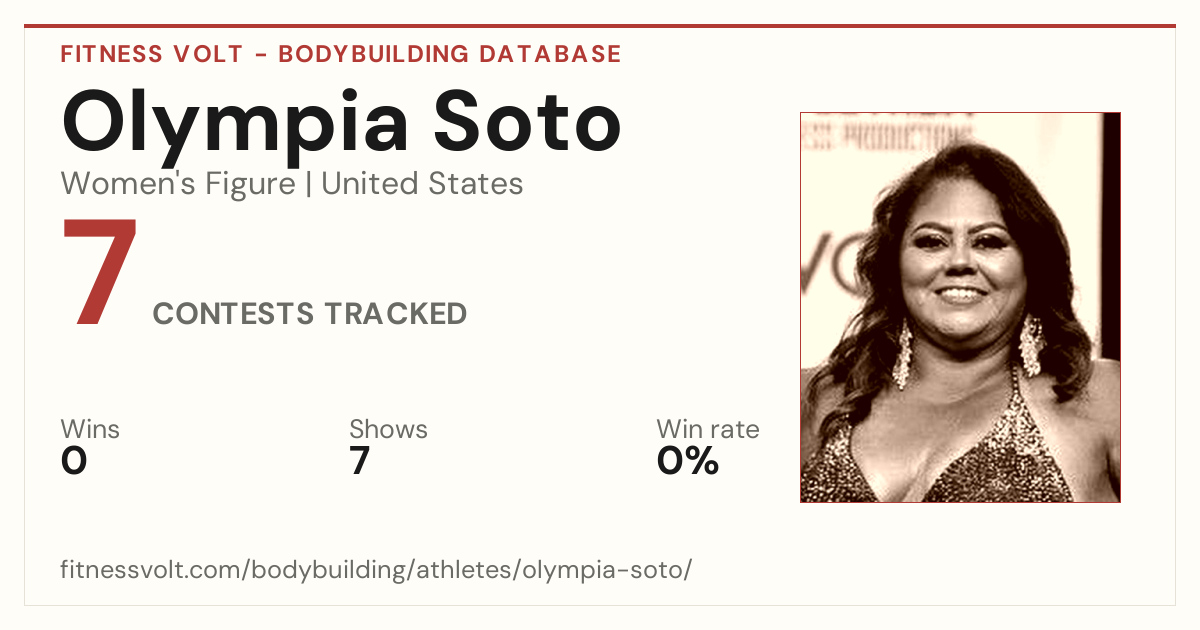Click the large red number 7
The height and width of the screenshot is (630, 1200).
(99, 273)
